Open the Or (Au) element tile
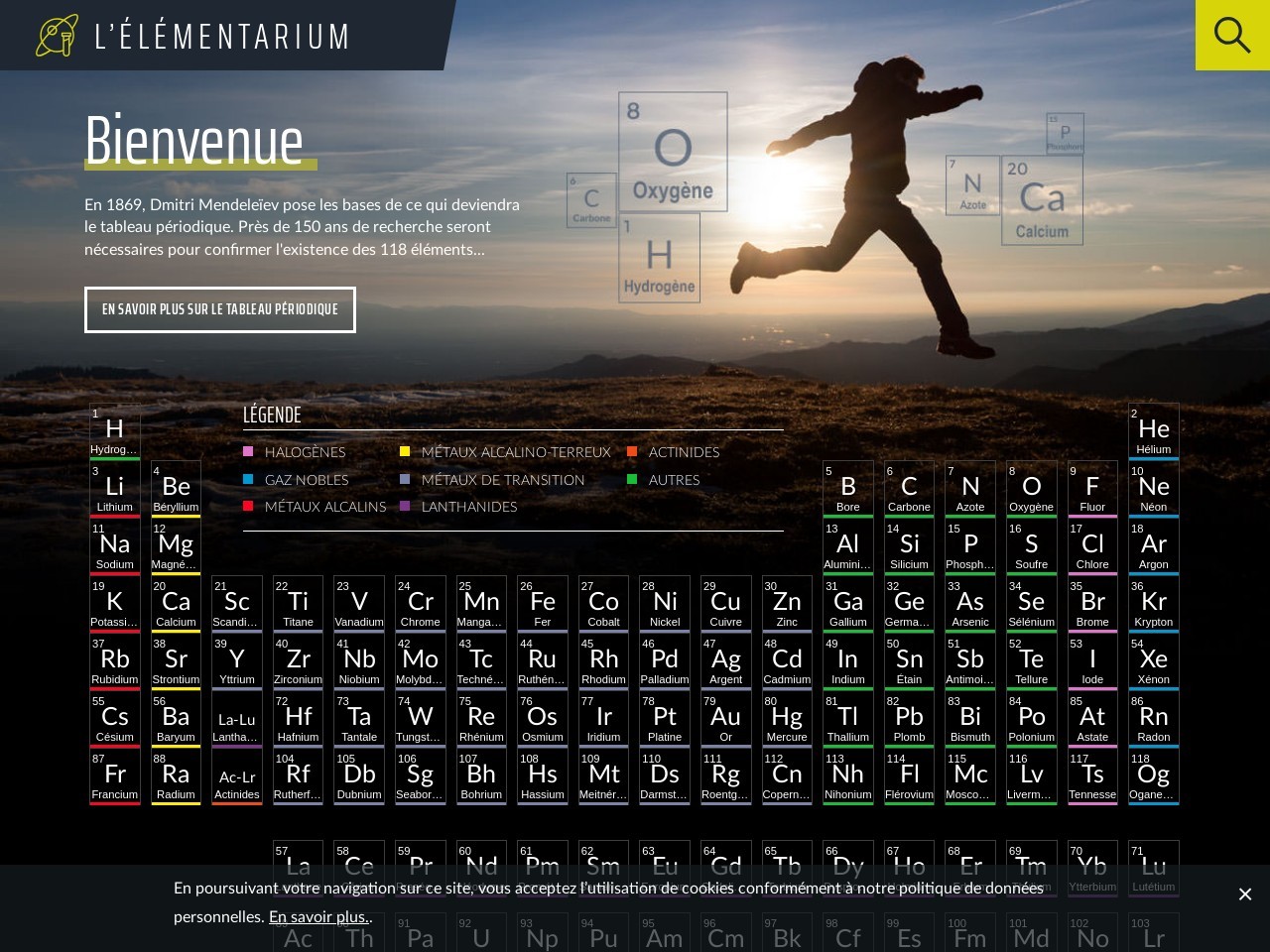 [x=726, y=719]
